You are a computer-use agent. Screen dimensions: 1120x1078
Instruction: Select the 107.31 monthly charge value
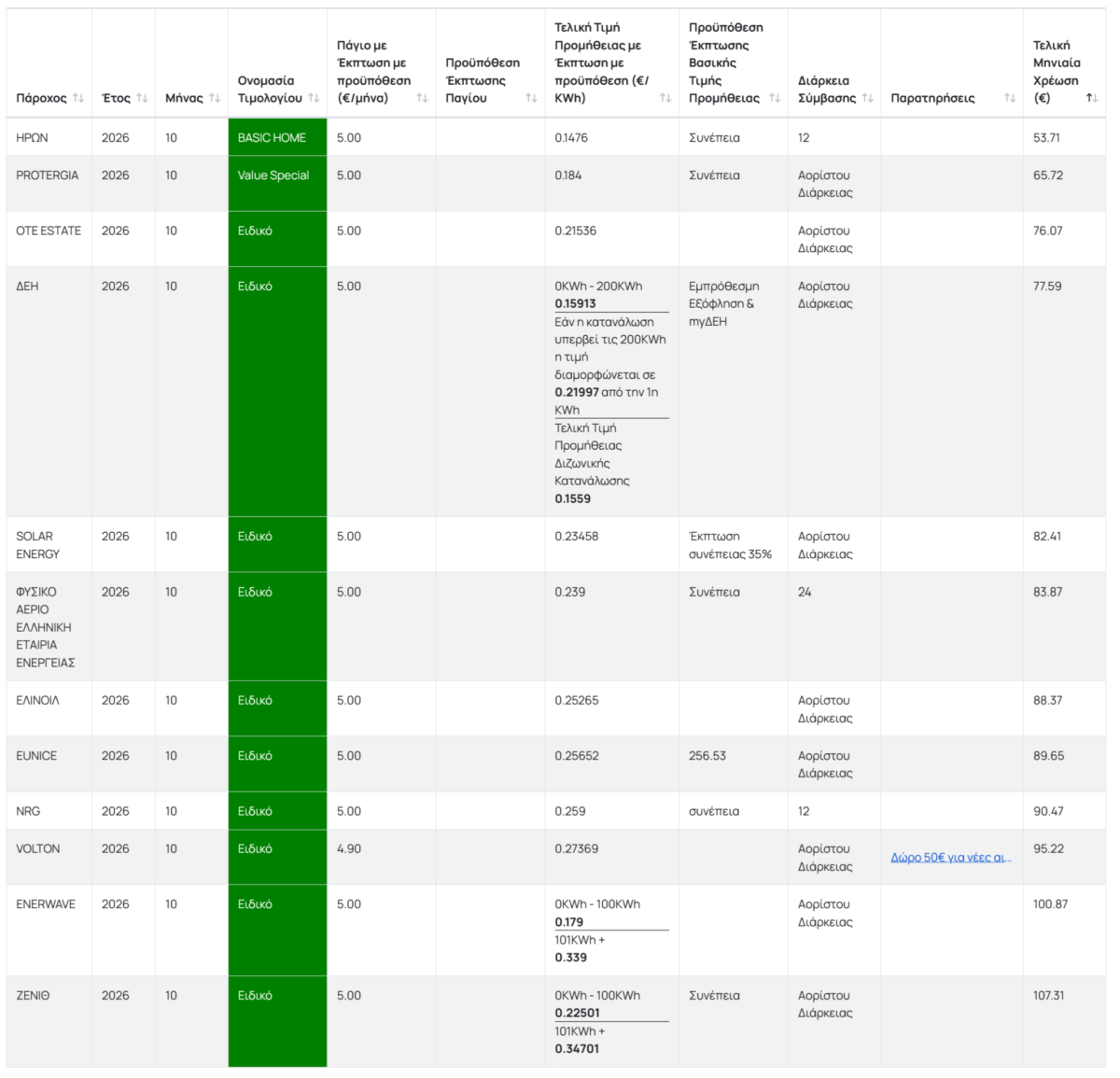(1049, 996)
